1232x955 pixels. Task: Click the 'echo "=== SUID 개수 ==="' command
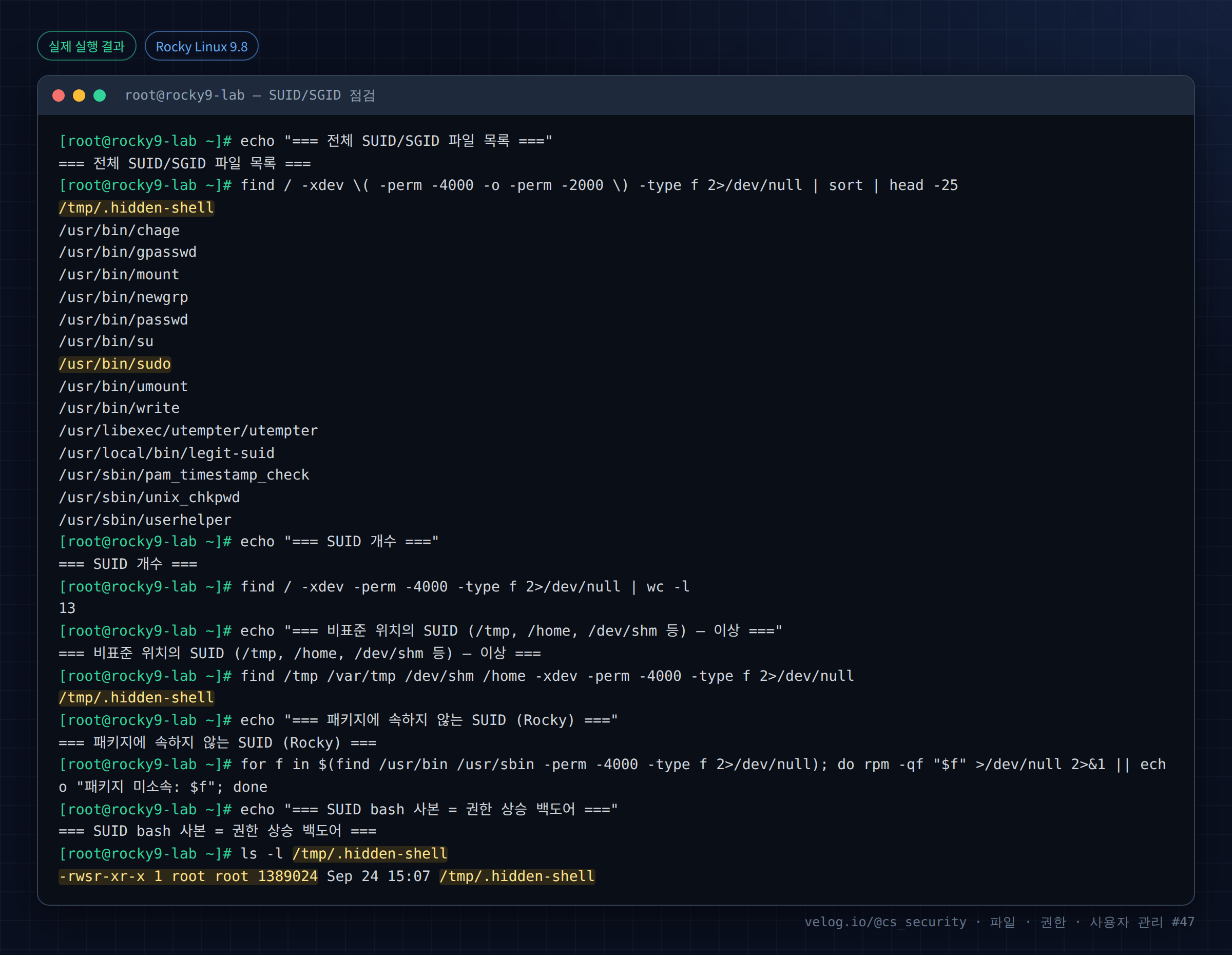coord(340,542)
